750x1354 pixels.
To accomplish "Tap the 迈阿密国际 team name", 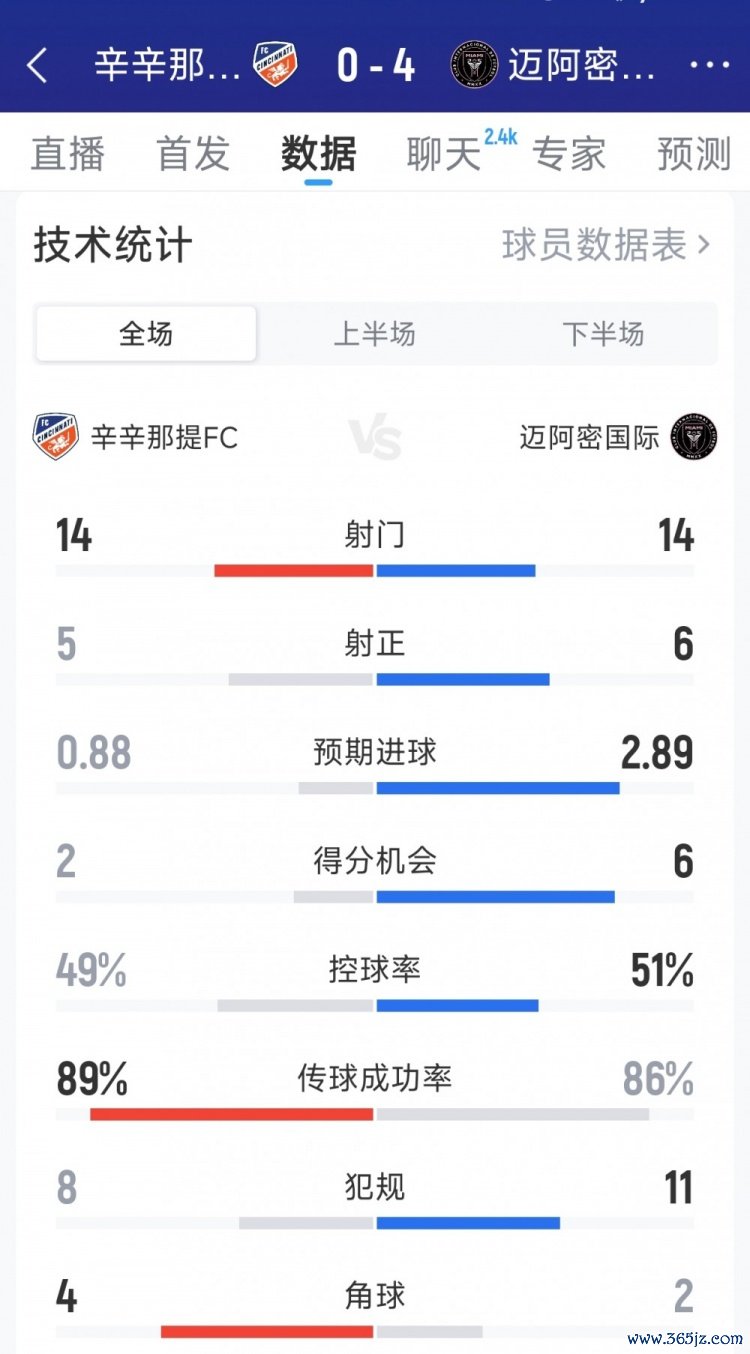I will (x=589, y=438).
